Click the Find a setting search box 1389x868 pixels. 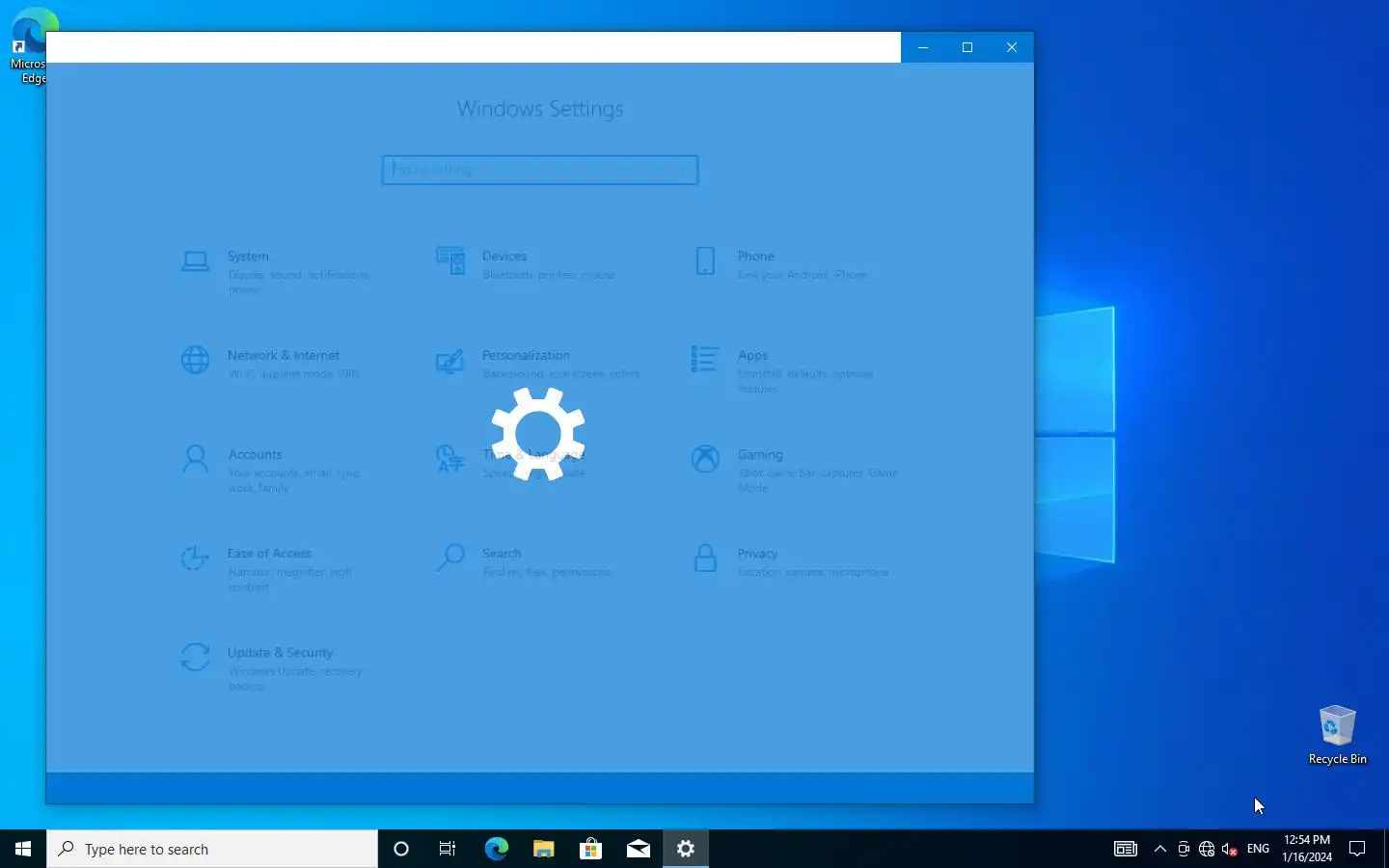[540, 170]
